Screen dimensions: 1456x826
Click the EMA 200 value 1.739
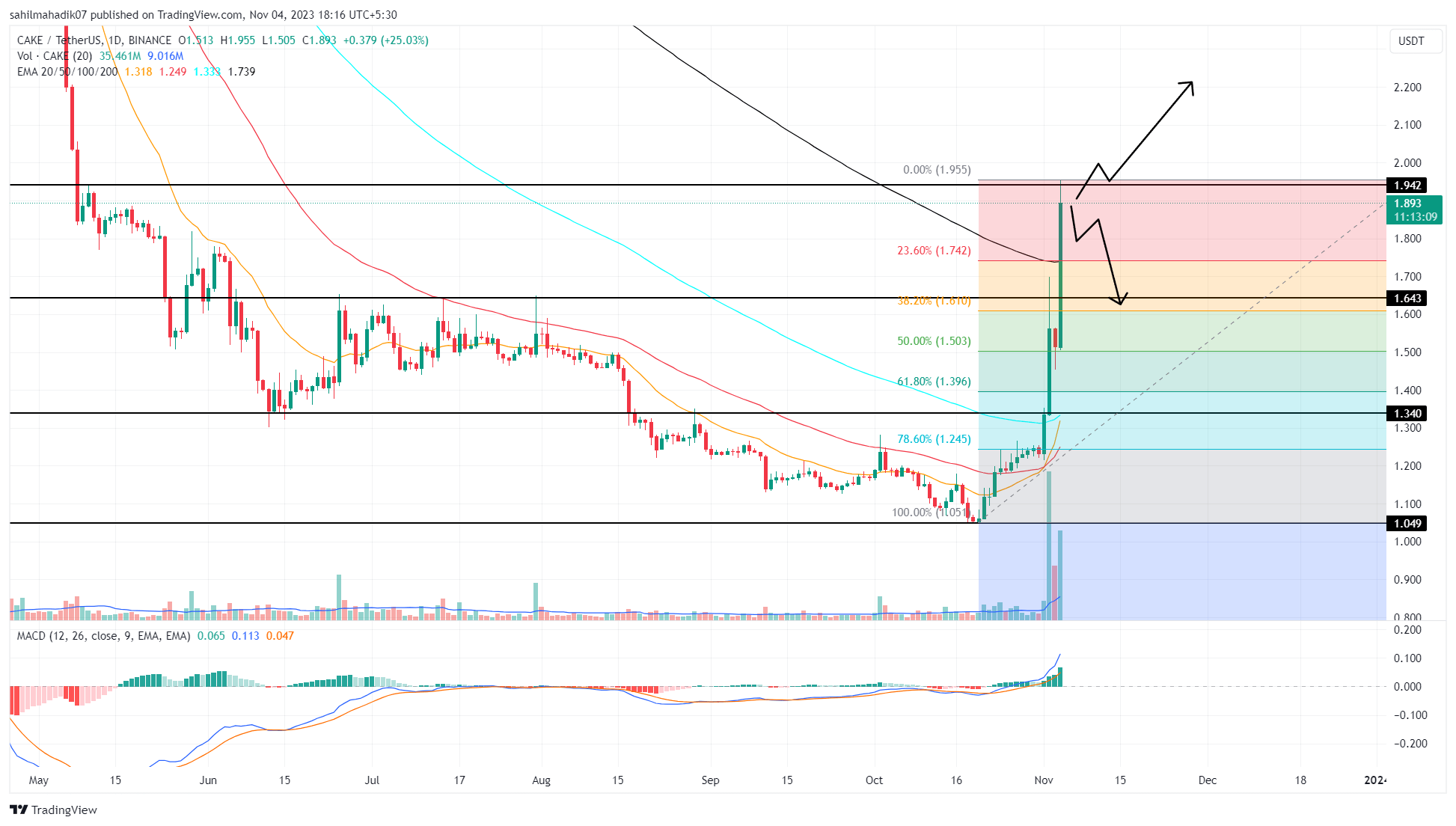[242, 72]
